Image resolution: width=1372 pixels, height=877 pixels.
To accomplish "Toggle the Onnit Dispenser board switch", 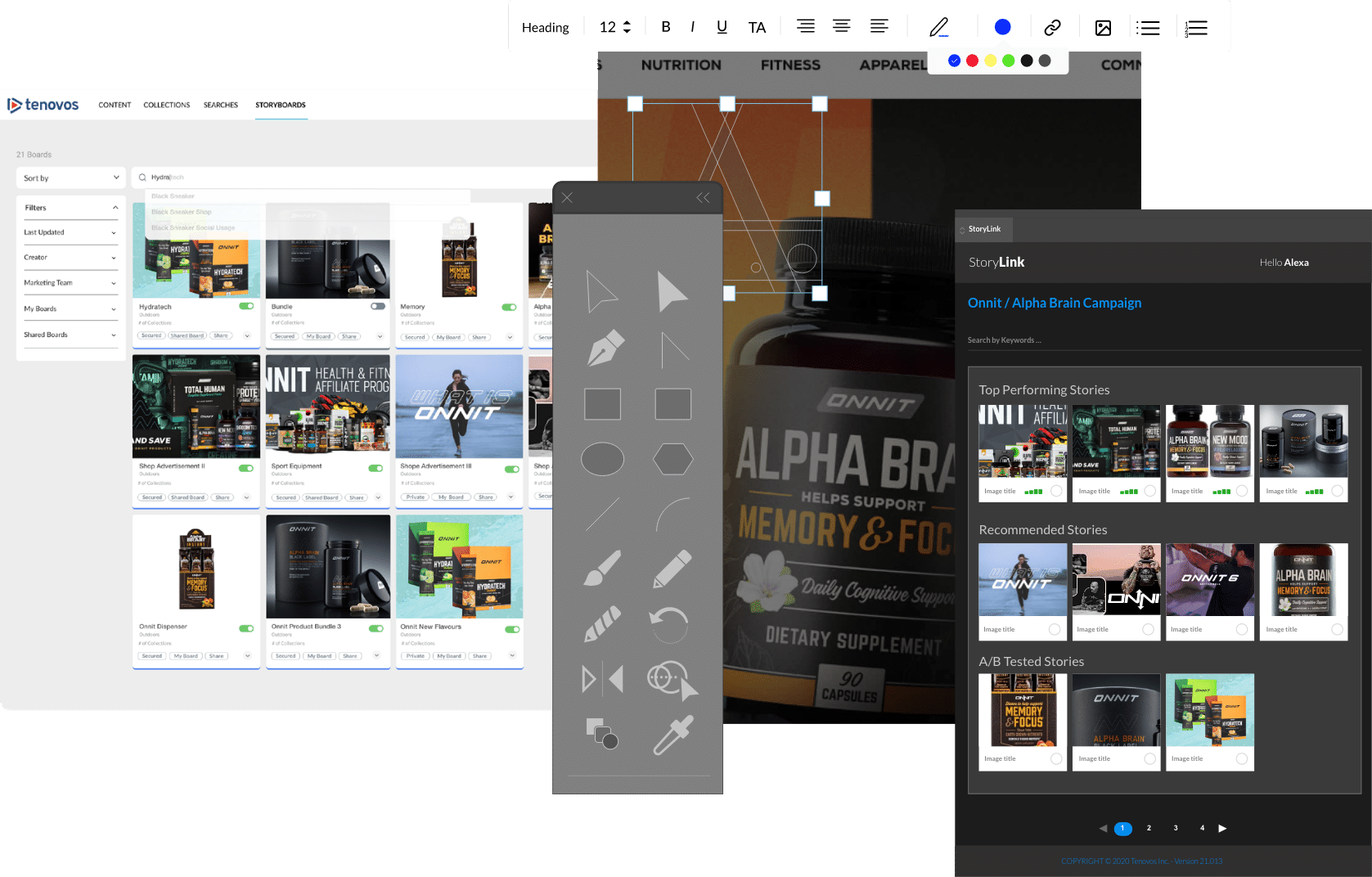I will pyautogui.click(x=246, y=628).
